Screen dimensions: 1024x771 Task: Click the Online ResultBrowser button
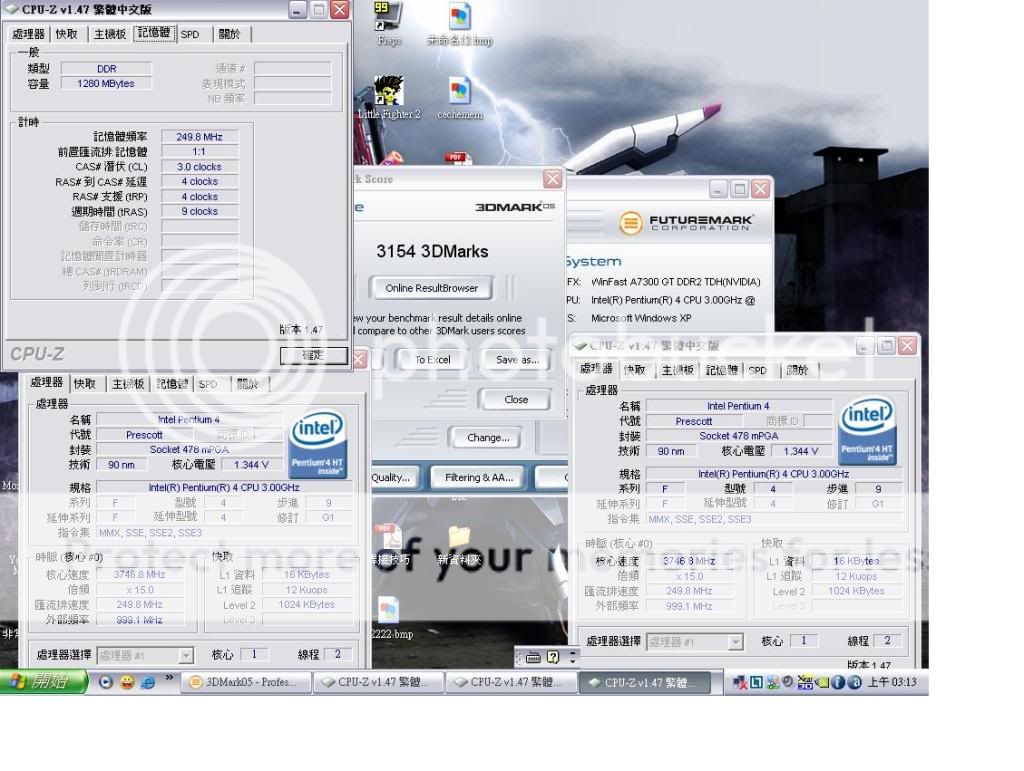[x=431, y=288]
